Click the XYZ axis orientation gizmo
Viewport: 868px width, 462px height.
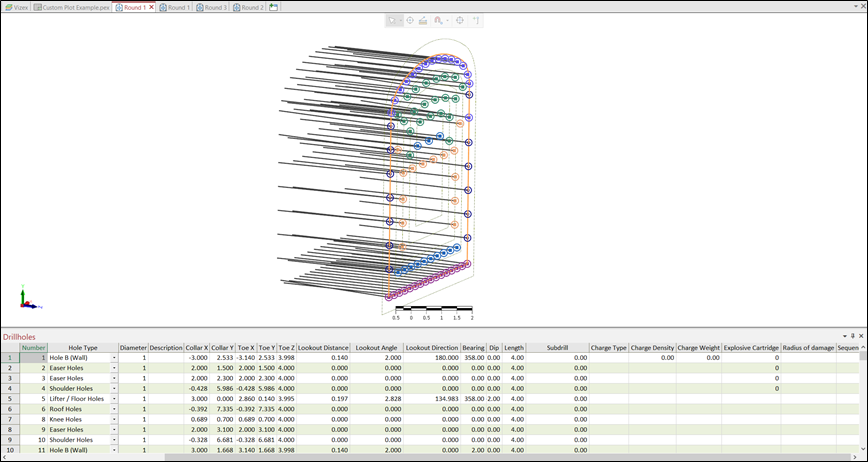[x=29, y=298]
